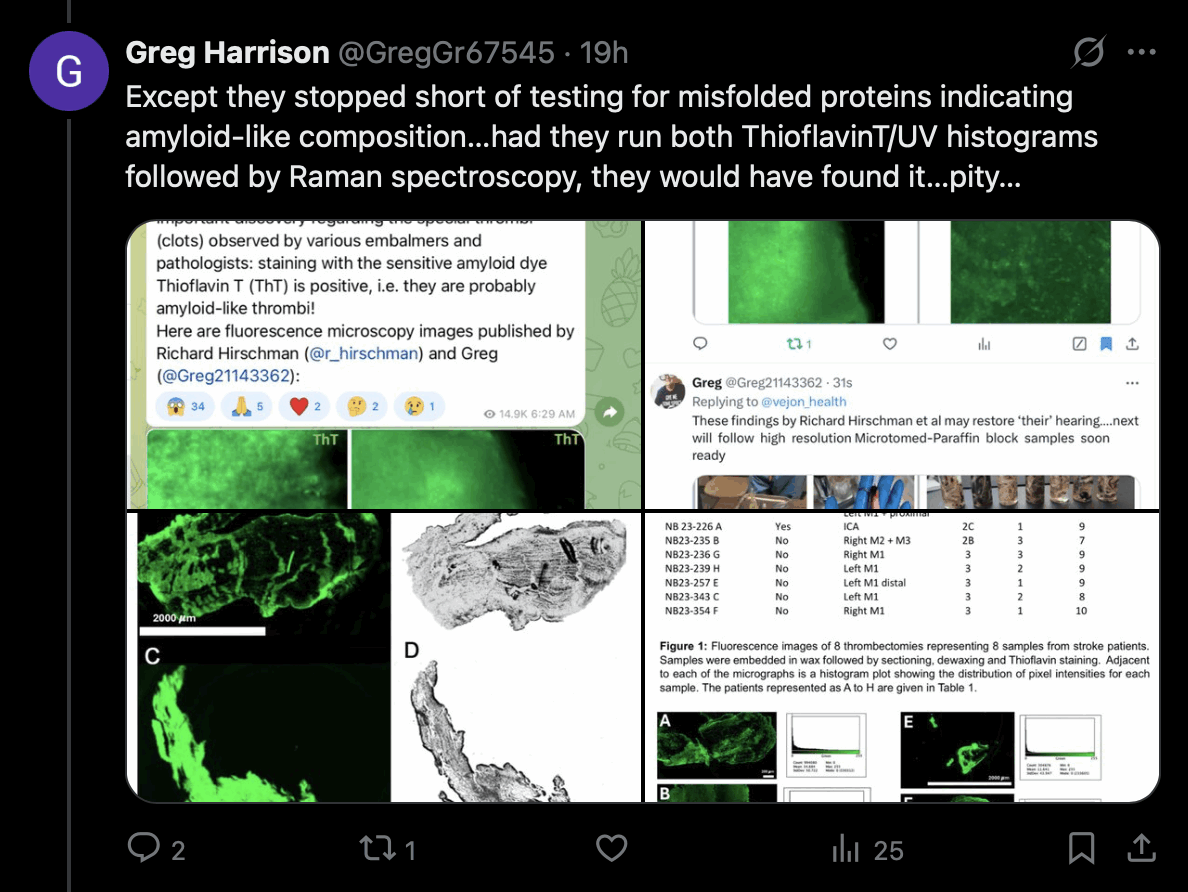Click the slashed-circle Grok icon
This screenshot has width=1188, height=892.
point(1088,53)
